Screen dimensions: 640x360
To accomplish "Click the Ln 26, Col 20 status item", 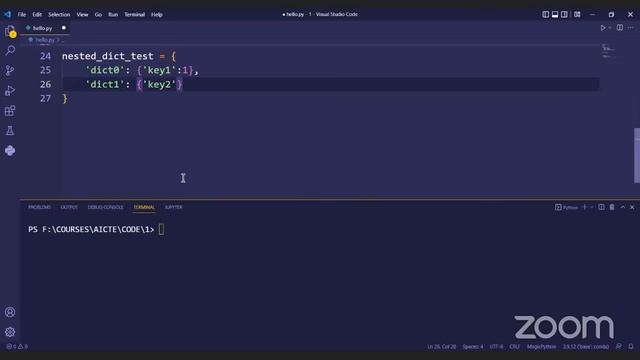I will [442, 347].
